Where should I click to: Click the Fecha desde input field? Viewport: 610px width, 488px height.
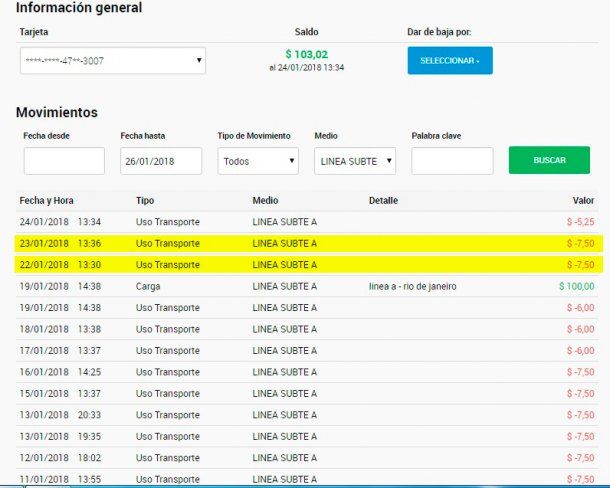pyautogui.click(x=64, y=161)
